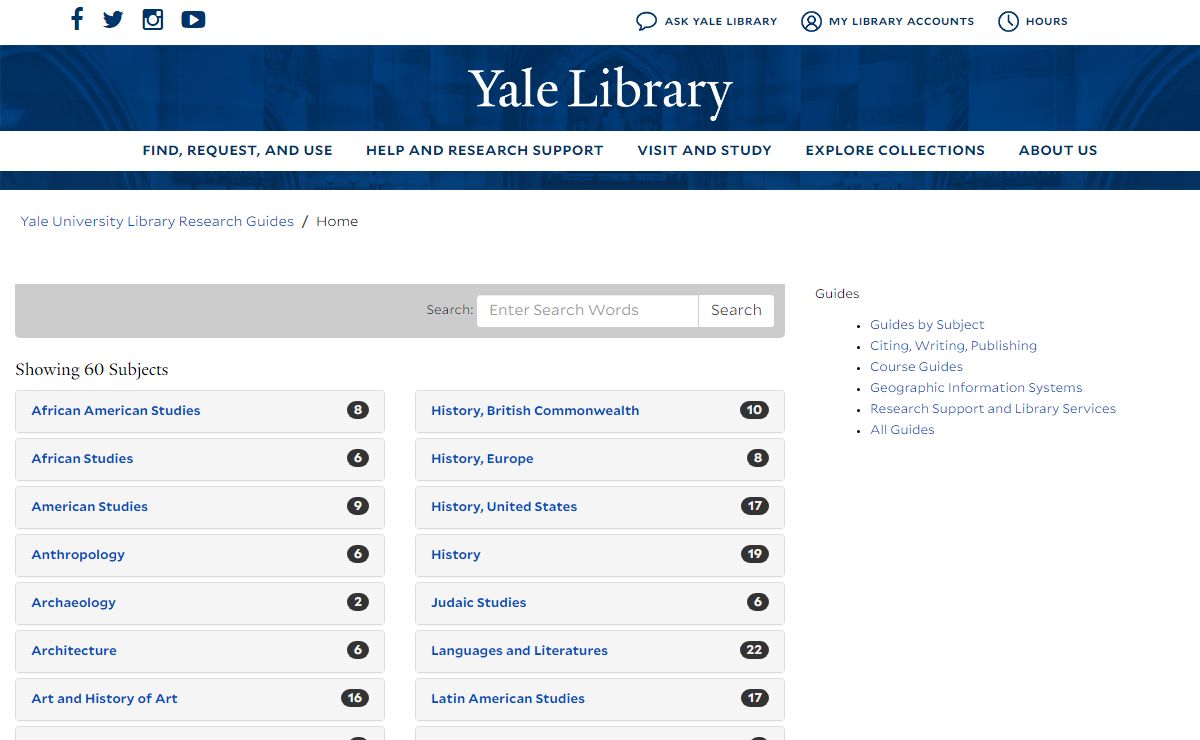Click the Showing 60 Subjects text
1200x740 pixels.
point(92,369)
